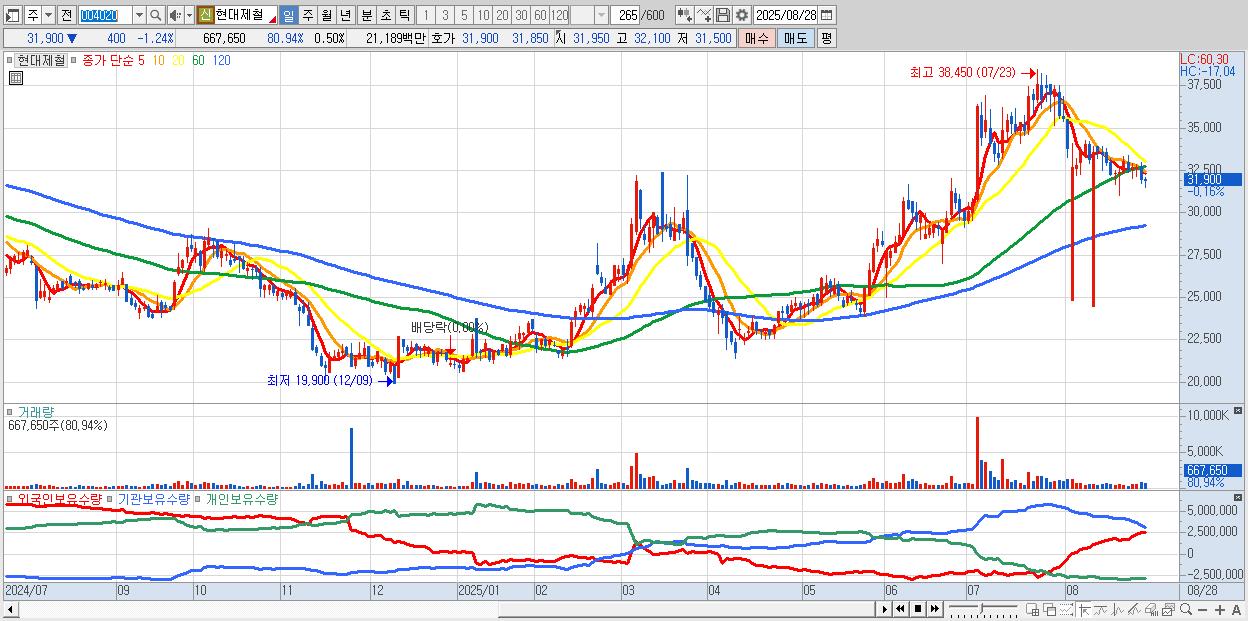1248x621 pixels.
Task: Click the 매수 buy button
Action: click(x=757, y=38)
